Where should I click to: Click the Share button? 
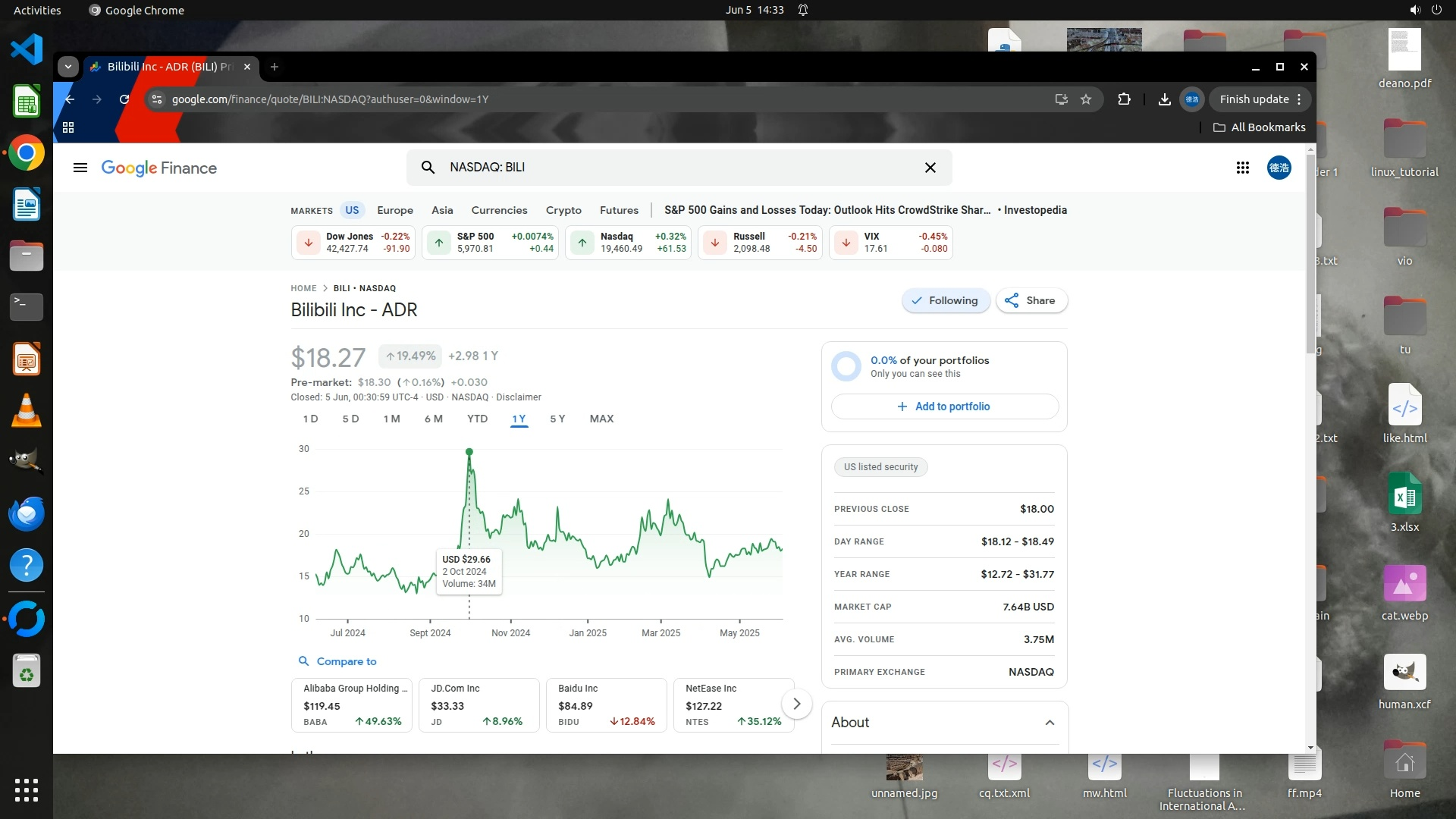tap(1031, 300)
